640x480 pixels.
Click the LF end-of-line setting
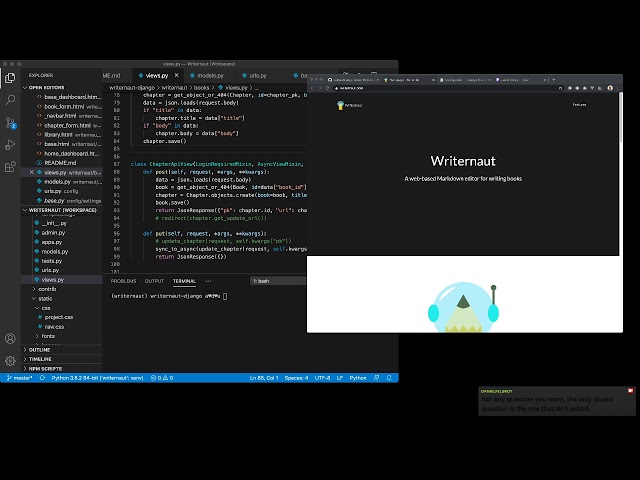click(x=340, y=378)
